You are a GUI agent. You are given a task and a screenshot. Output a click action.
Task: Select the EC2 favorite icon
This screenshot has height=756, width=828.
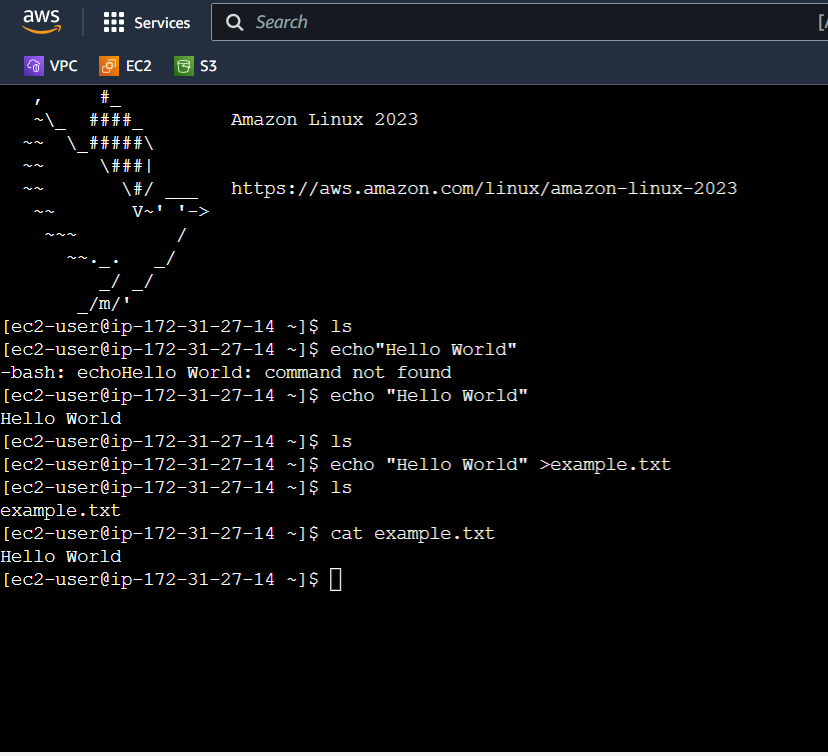(107, 65)
